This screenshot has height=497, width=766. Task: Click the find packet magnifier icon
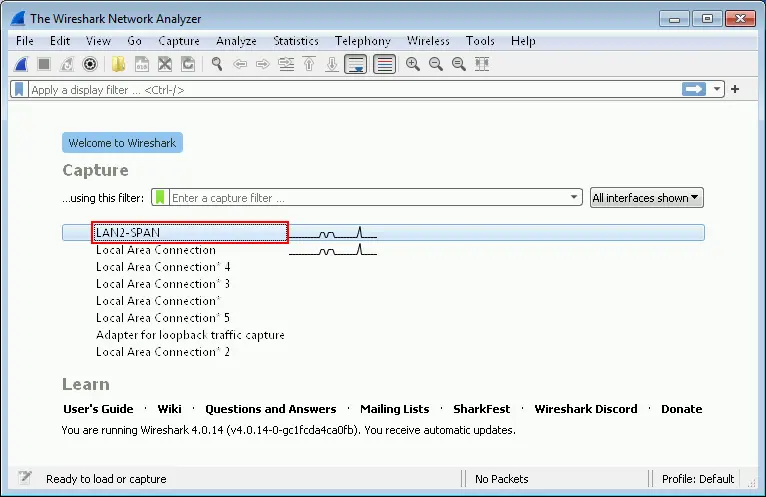(217, 64)
